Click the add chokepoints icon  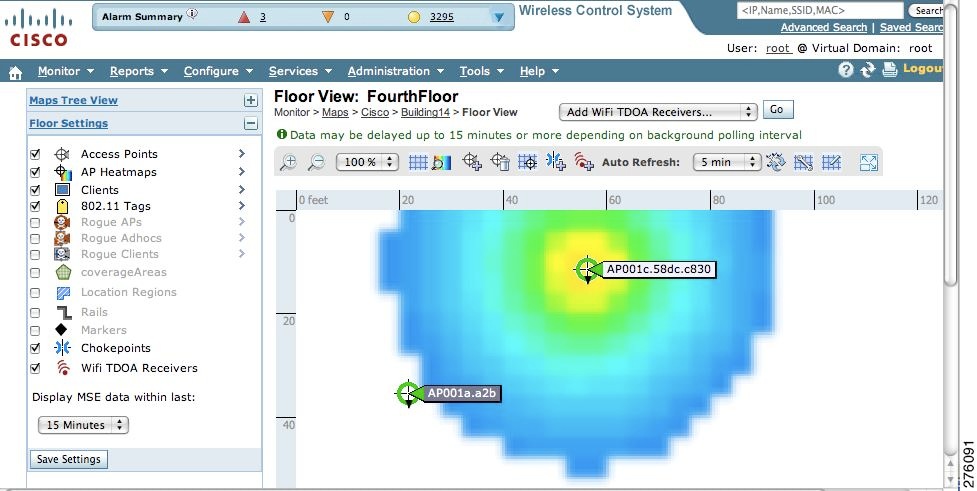555,161
